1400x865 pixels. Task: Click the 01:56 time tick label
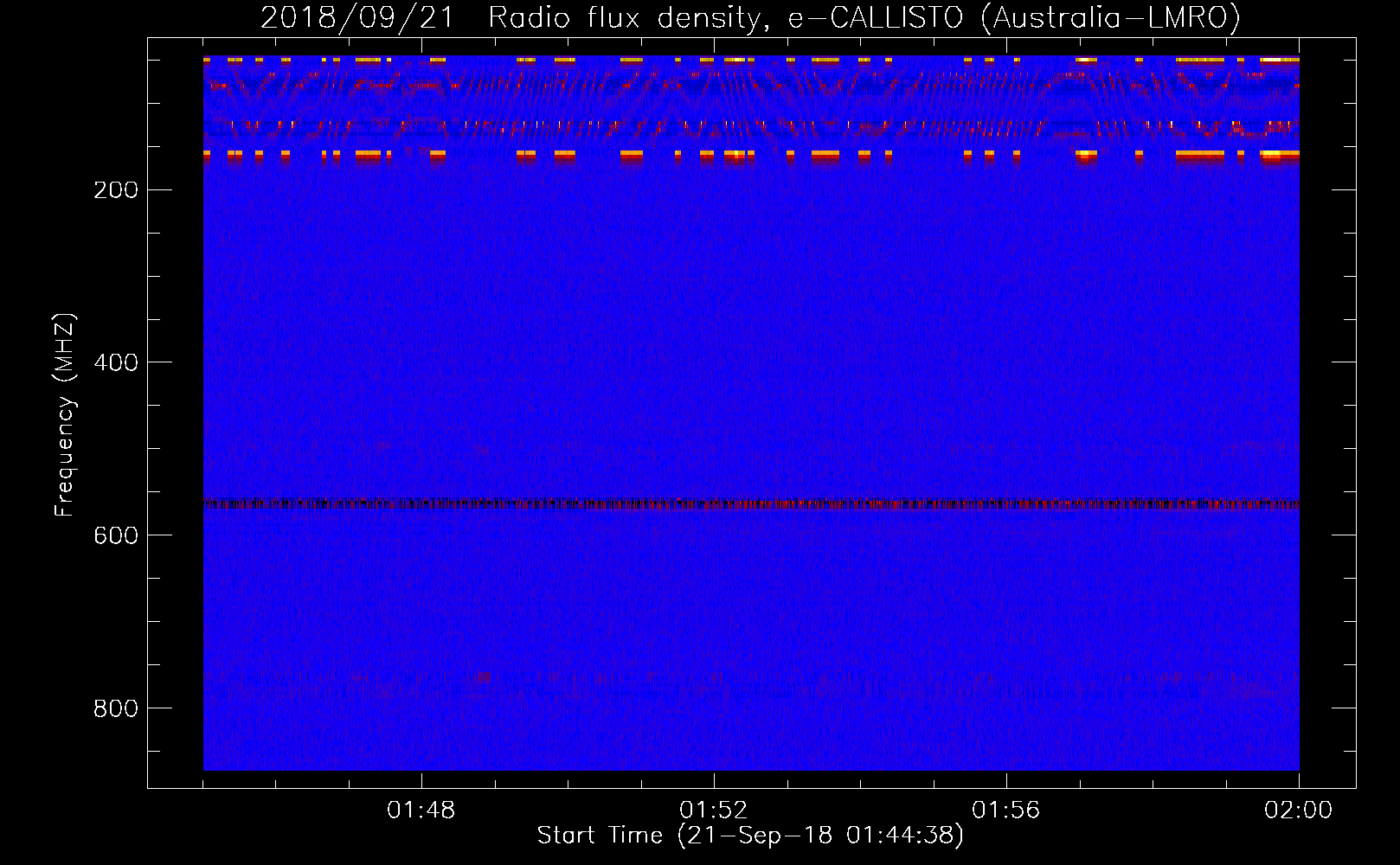(x=1006, y=811)
